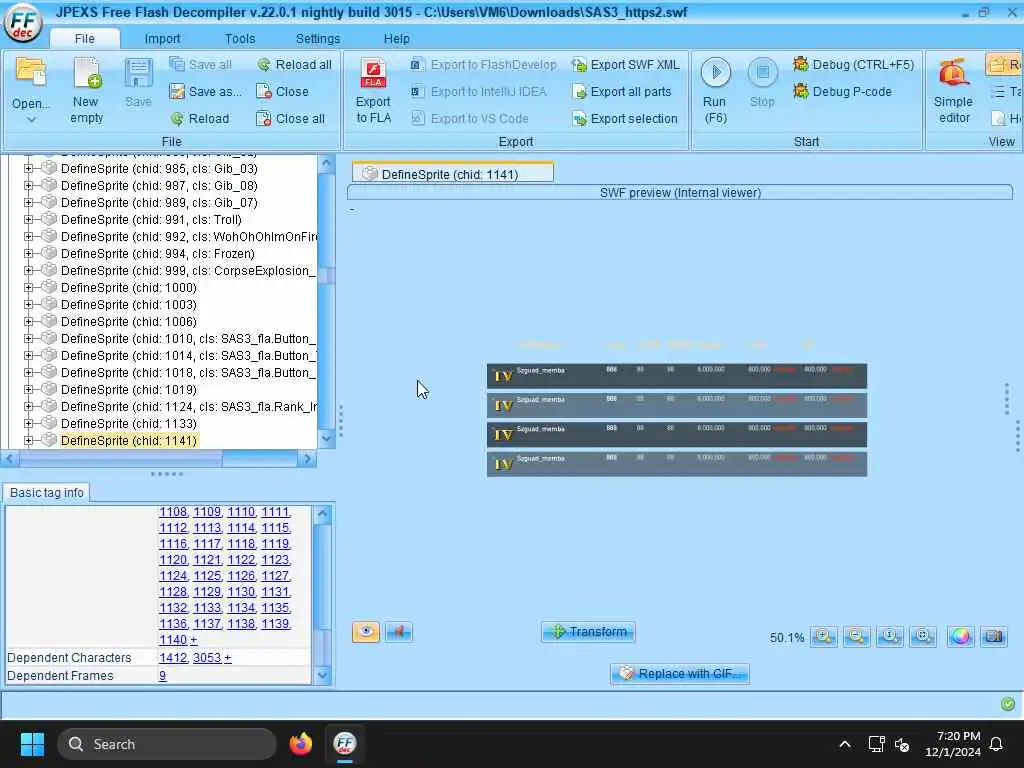Image resolution: width=1024 pixels, height=768 pixels.
Task: Choose Save as... in the File group
Action: pyautogui.click(x=204, y=91)
